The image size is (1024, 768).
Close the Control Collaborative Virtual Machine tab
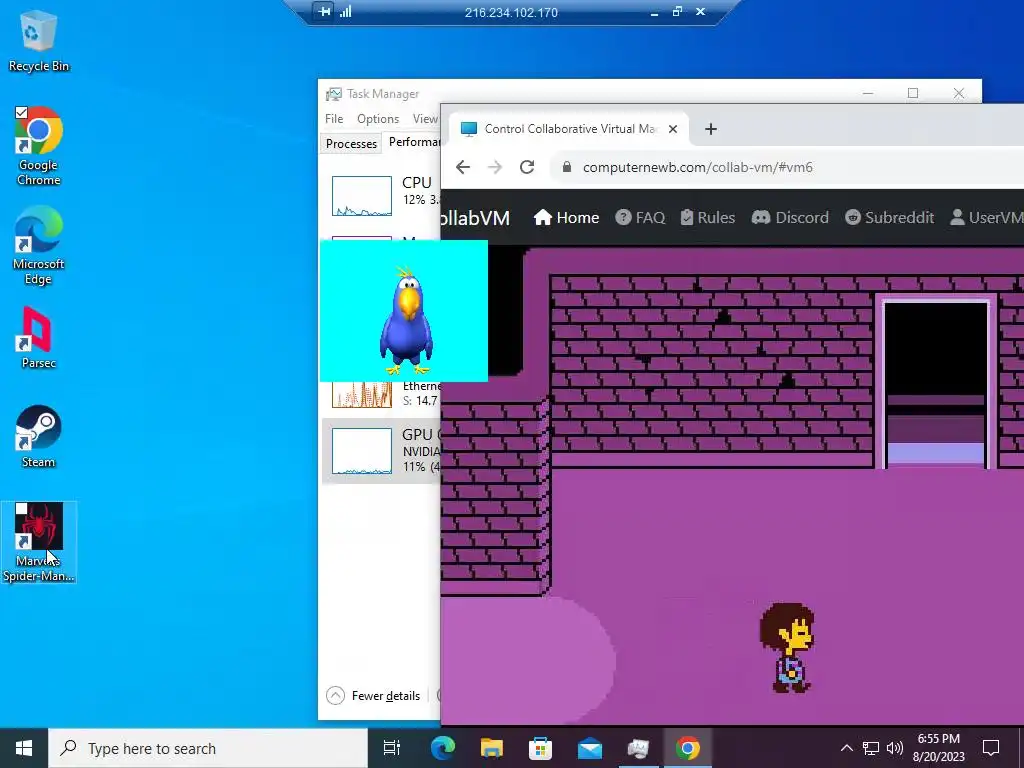tap(673, 129)
